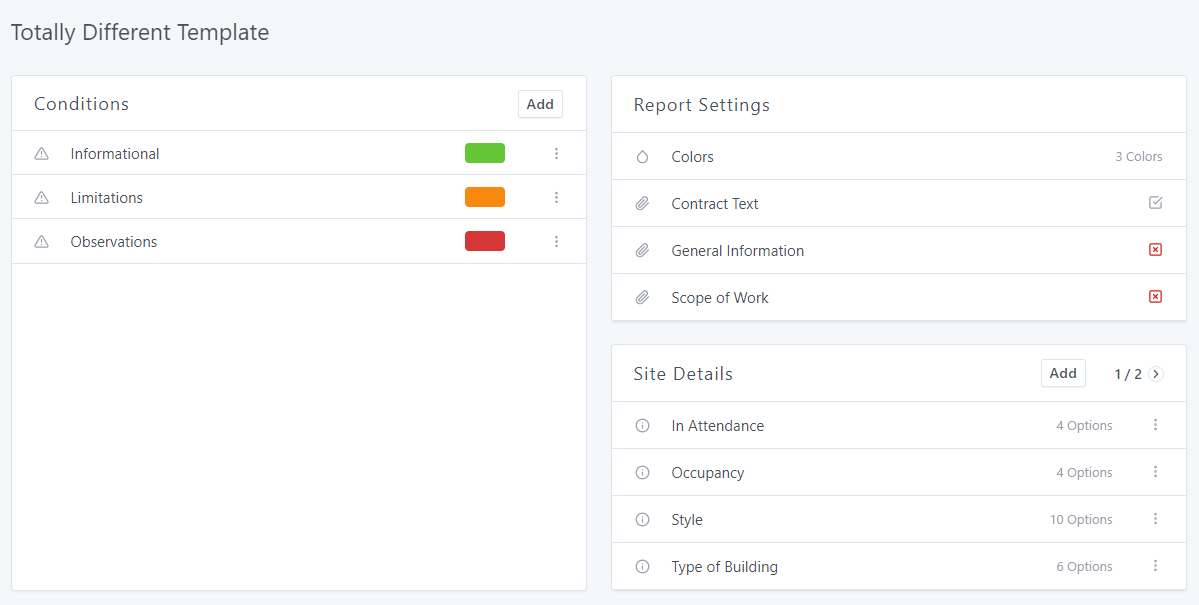Open the three-dot menu for Informational
Viewport: 1199px width, 605px height.
pyautogui.click(x=556, y=154)
